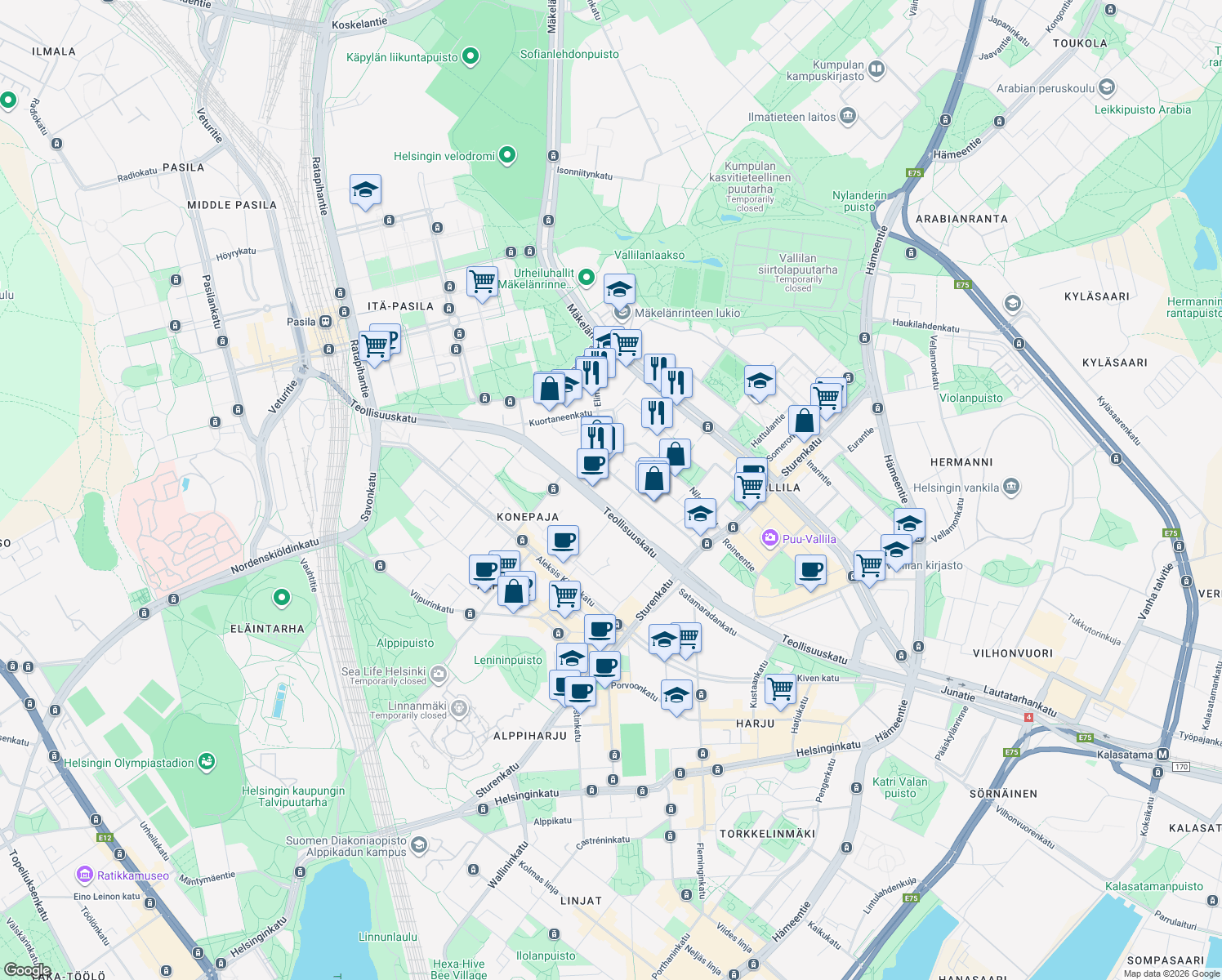
Task: Click the purple Ratikkamuseo museum marker
Action: tap(84, 875)
